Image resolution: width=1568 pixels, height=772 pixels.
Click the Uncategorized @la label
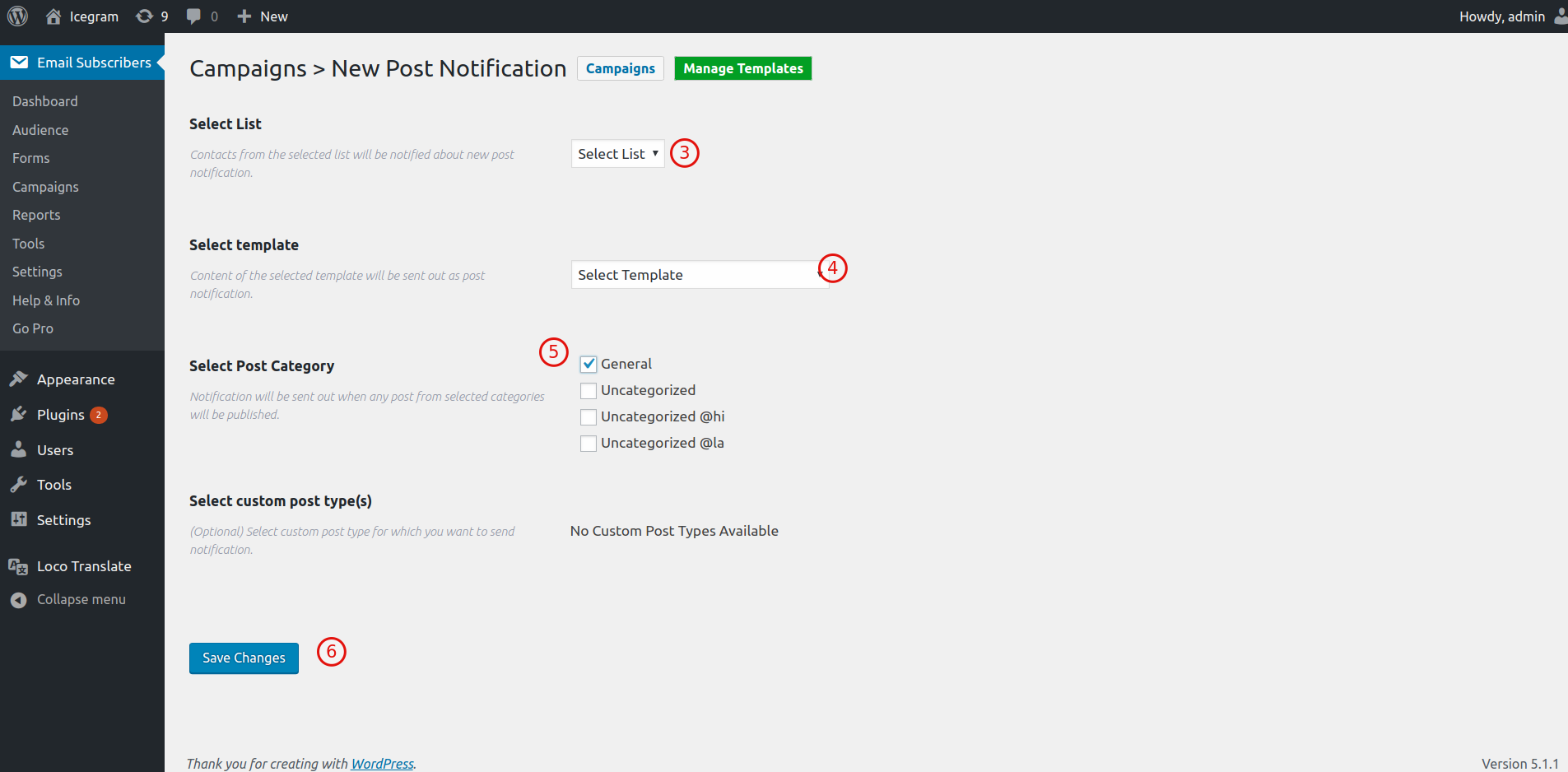663,443
